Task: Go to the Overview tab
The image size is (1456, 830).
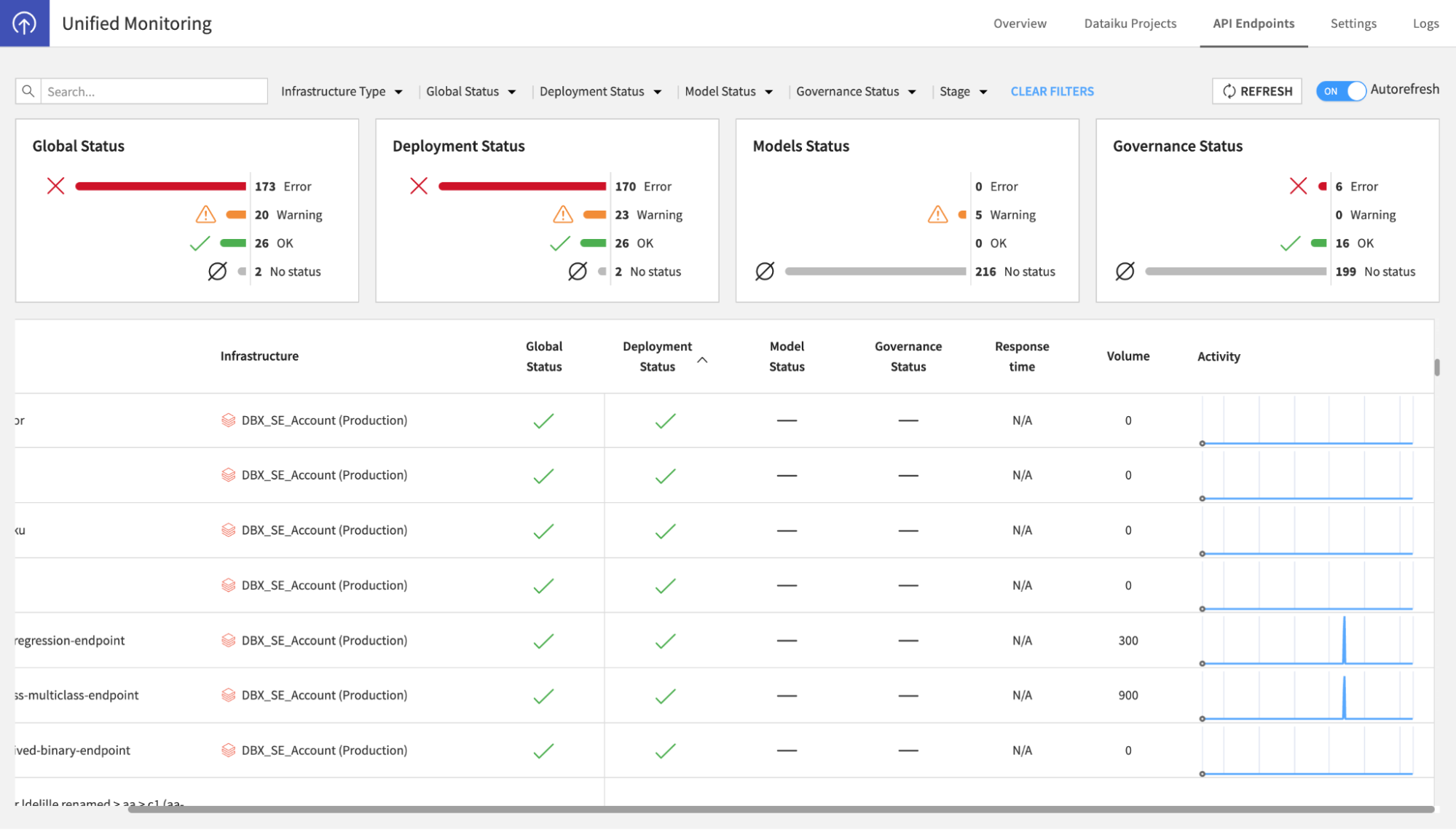Action: point(1020,23)
